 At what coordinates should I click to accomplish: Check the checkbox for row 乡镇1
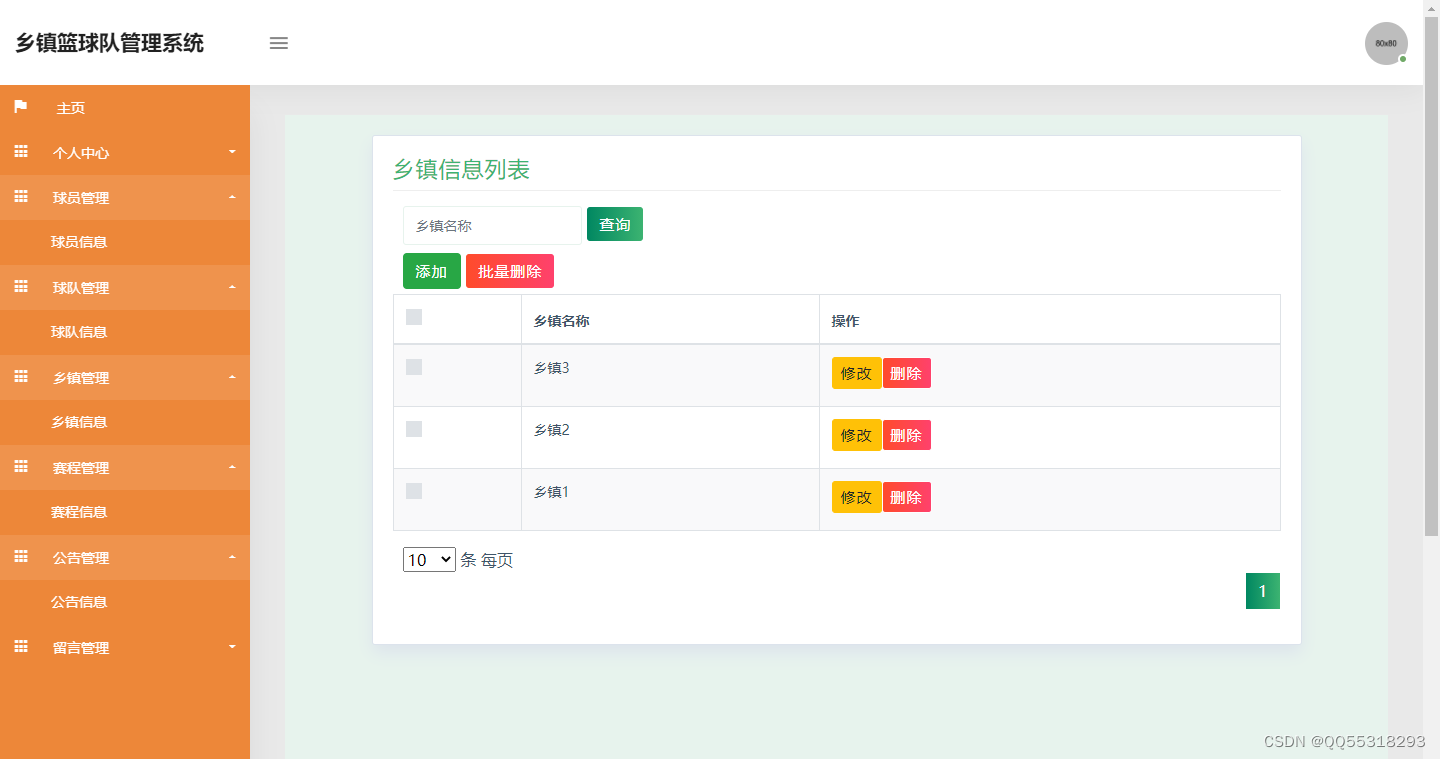[414, 491]
